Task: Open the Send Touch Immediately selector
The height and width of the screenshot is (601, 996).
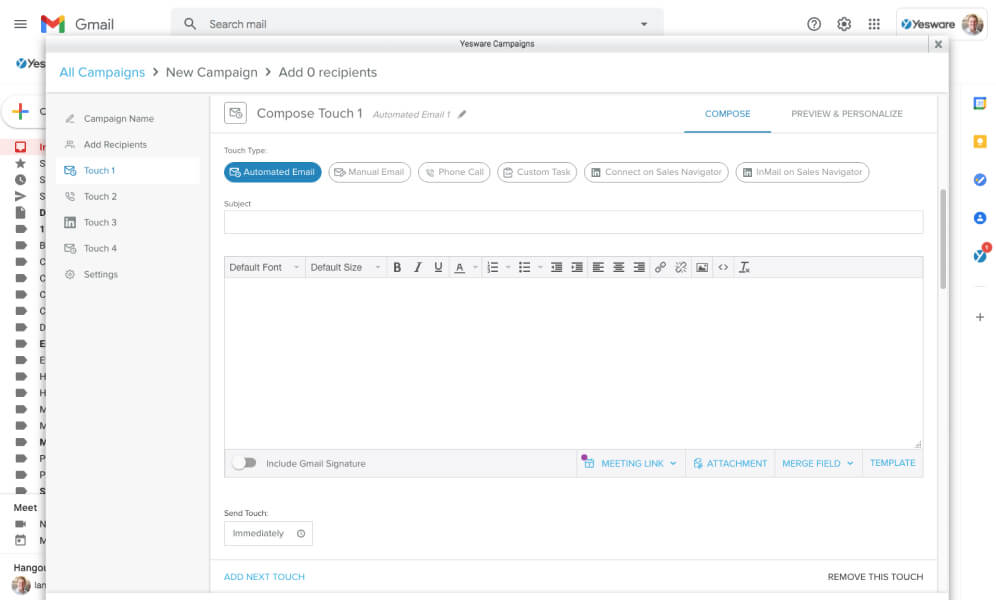Action: tap(268, 534)
